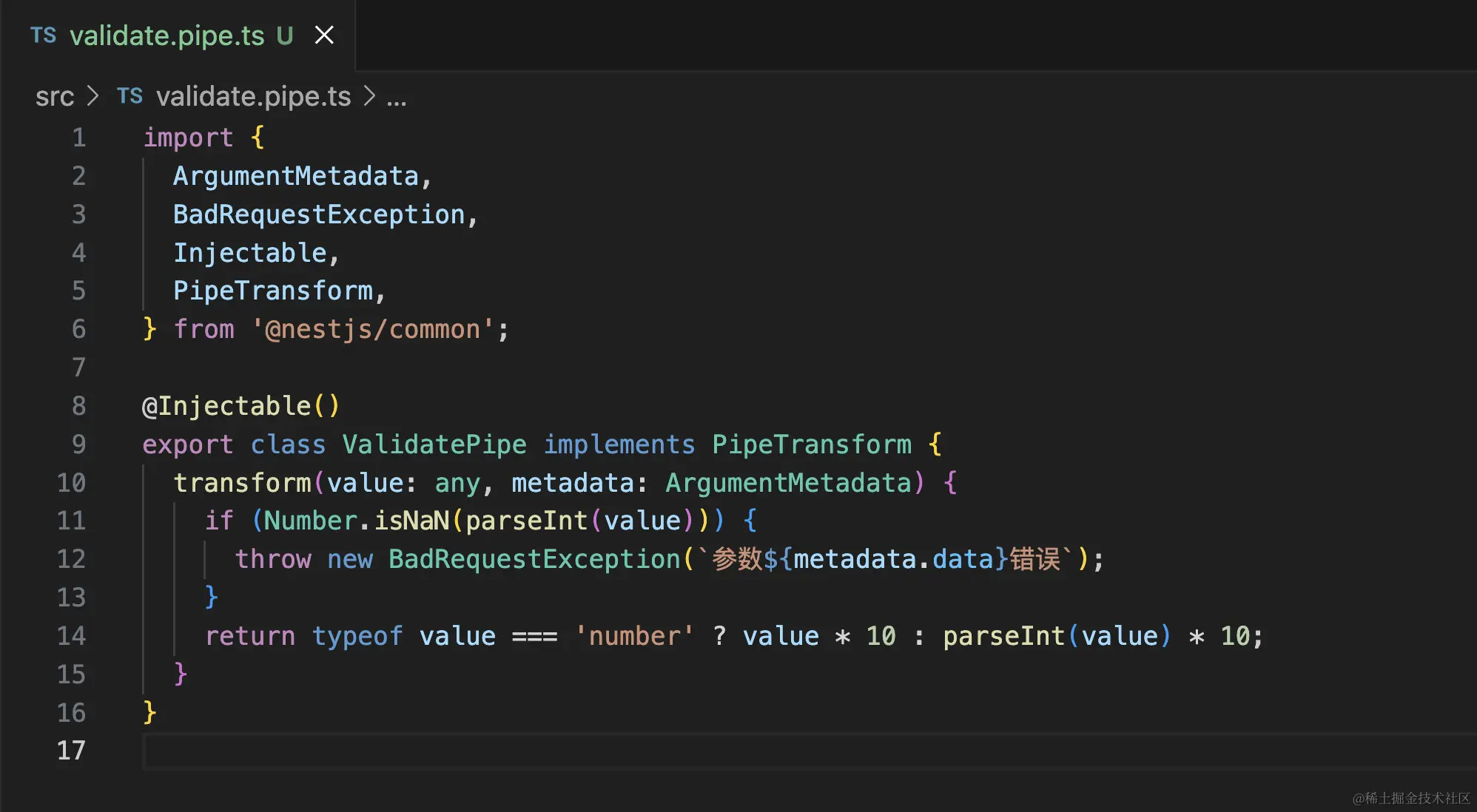Click 'PipeTransform' on line 9
This screenshot has height=812, width=1477.
[x=812, y=444]
